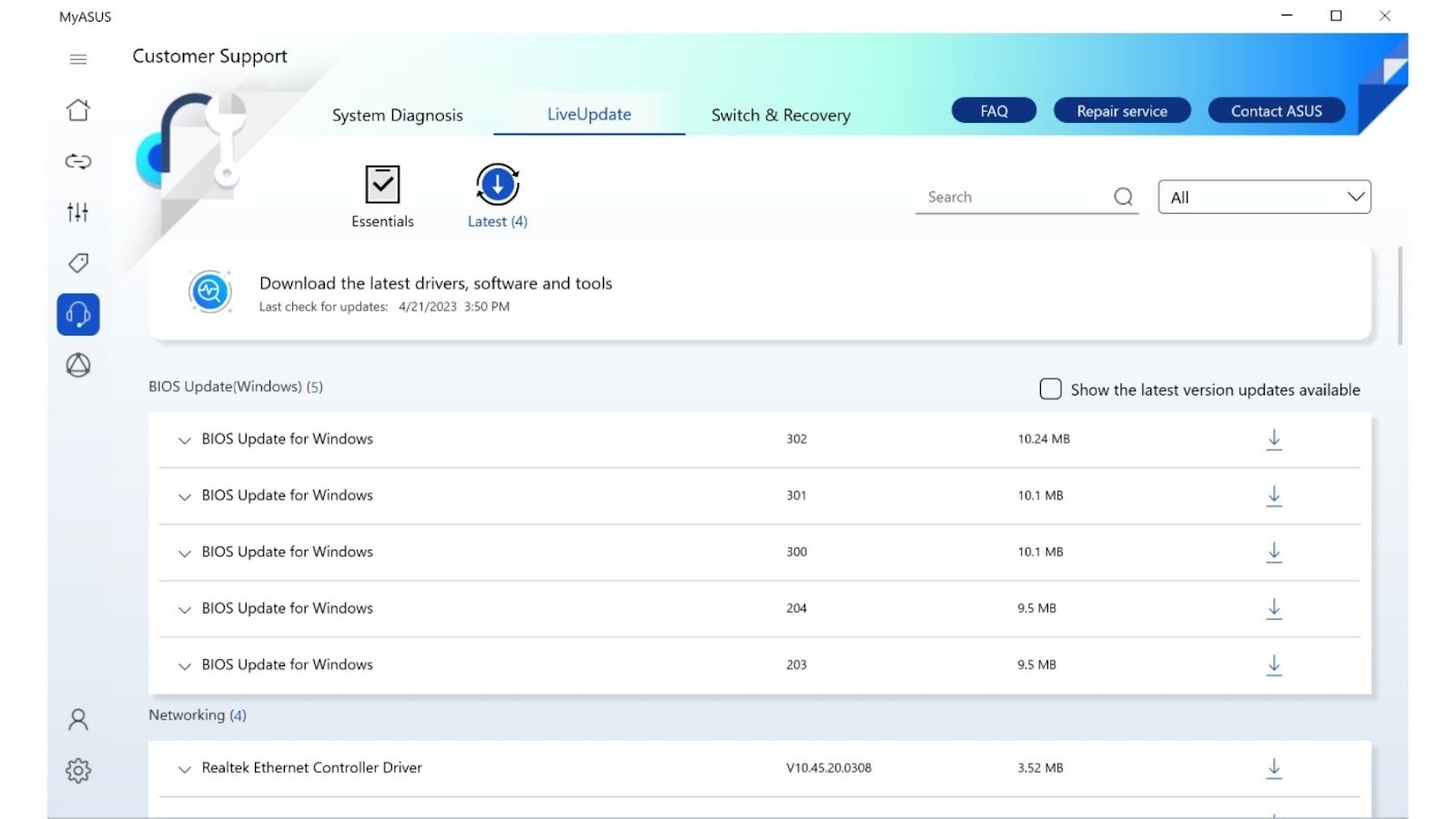The image size is (1456, 819).
Task: Open the Customization sliders sidebar icon
Action: [x=78, y=212]
